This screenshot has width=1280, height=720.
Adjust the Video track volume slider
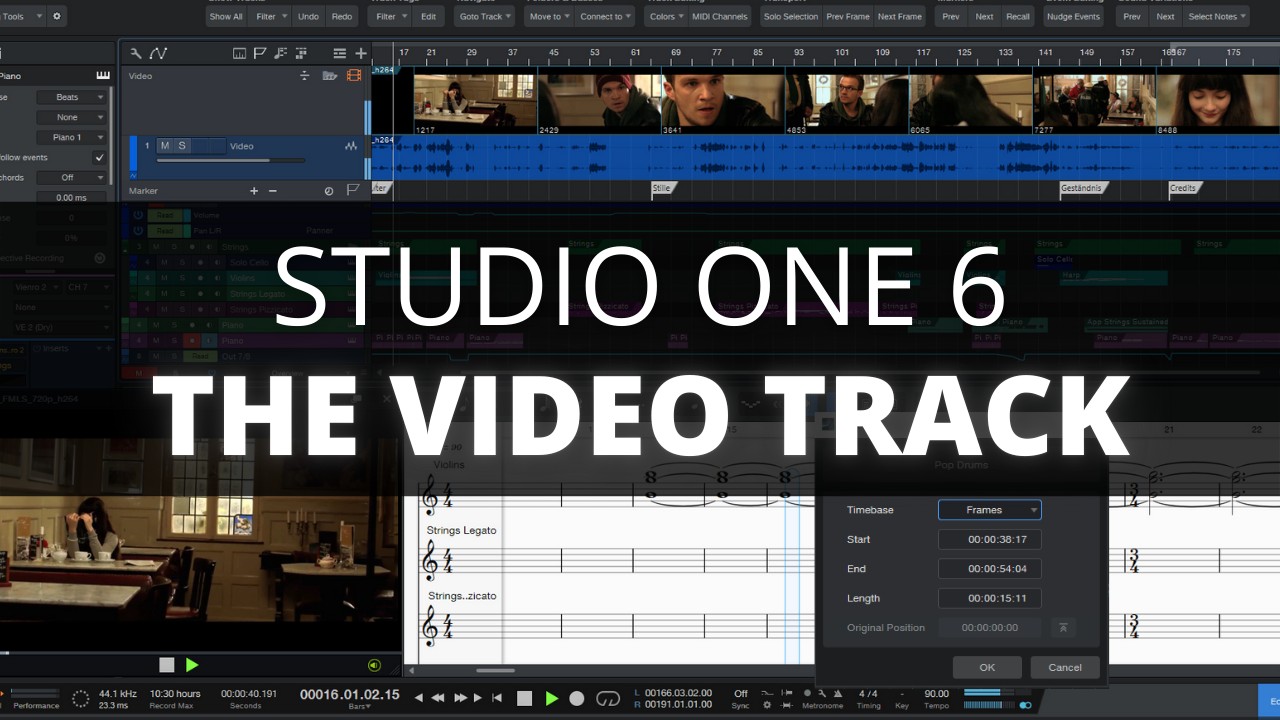[231, 160]
